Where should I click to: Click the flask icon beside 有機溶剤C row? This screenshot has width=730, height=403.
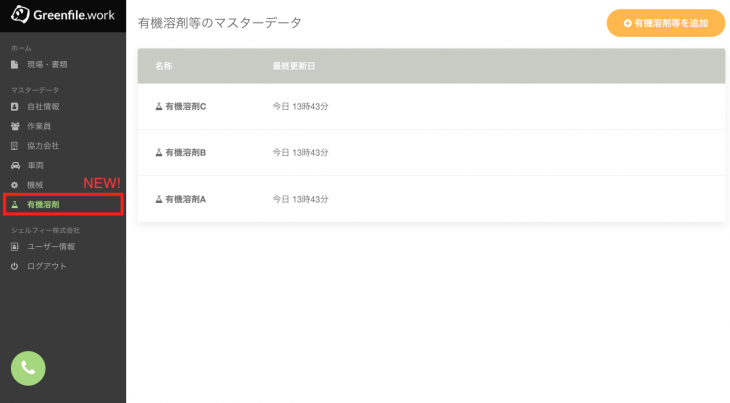159,107
